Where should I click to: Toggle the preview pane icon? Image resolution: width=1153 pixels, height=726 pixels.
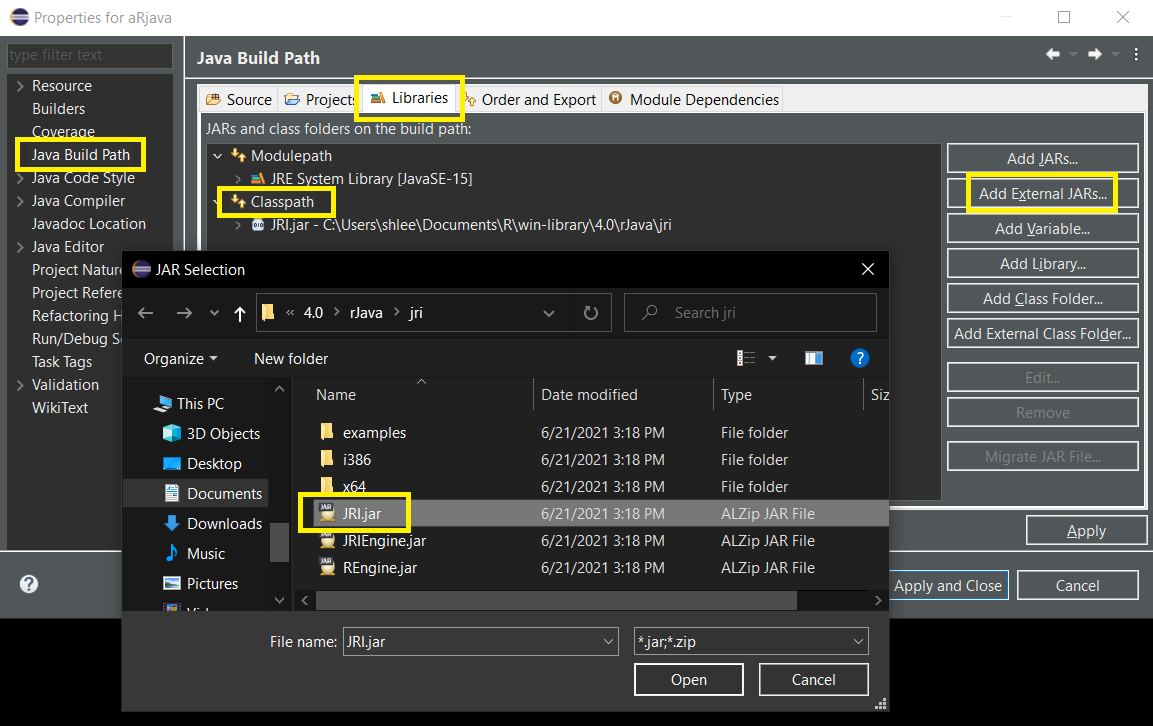[x=813, y=358]
